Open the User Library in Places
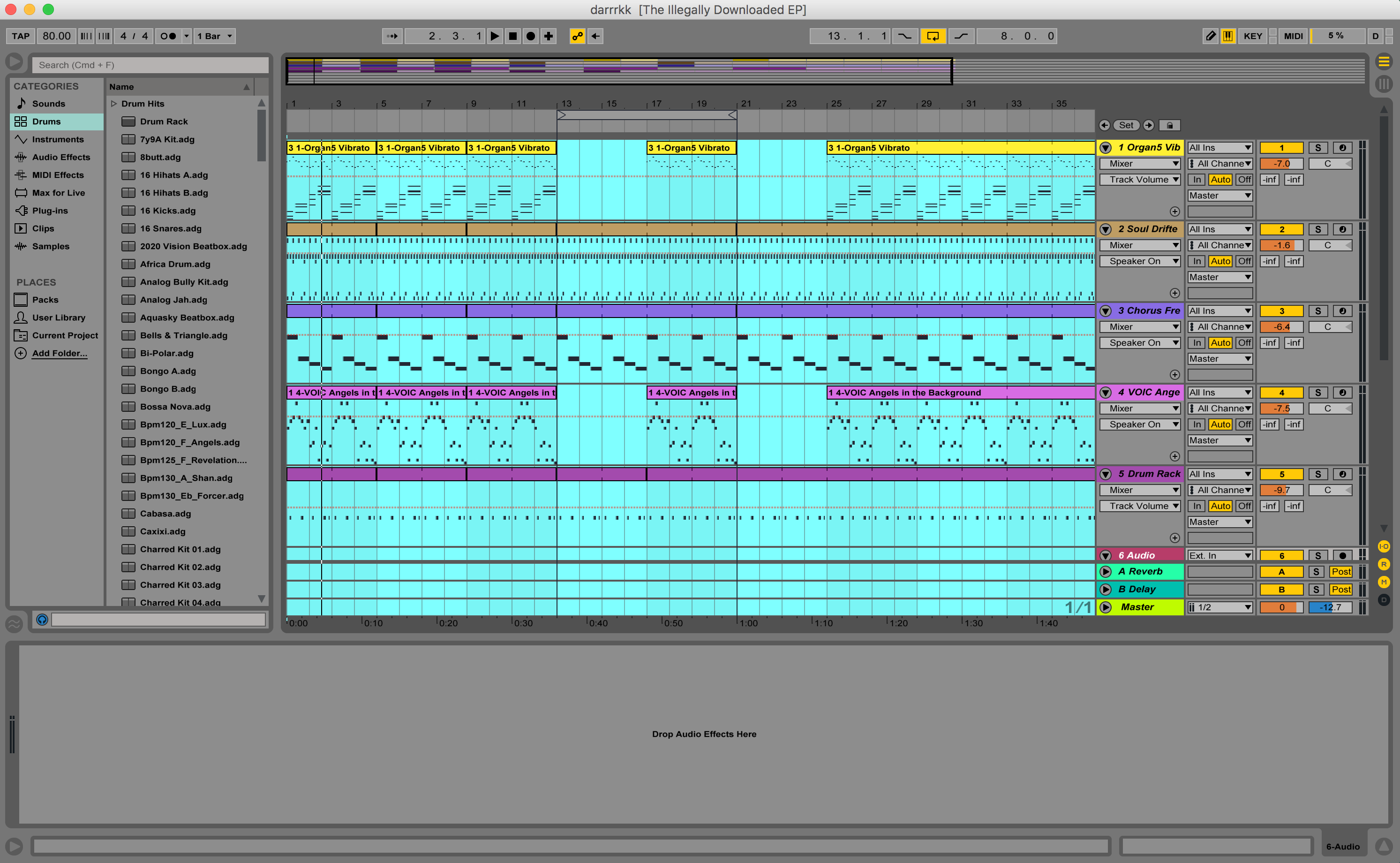Image resolution: width=1400 pixels, height=863 pixels. point(59,318)
